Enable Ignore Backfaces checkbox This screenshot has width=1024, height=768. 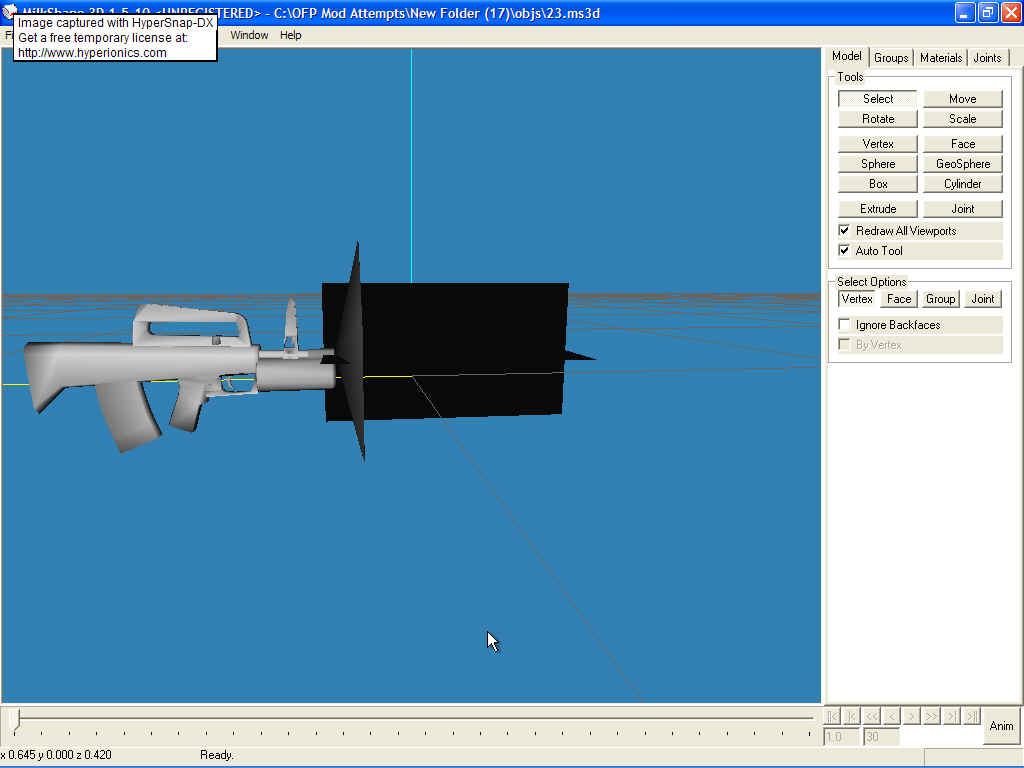point(845,325)
